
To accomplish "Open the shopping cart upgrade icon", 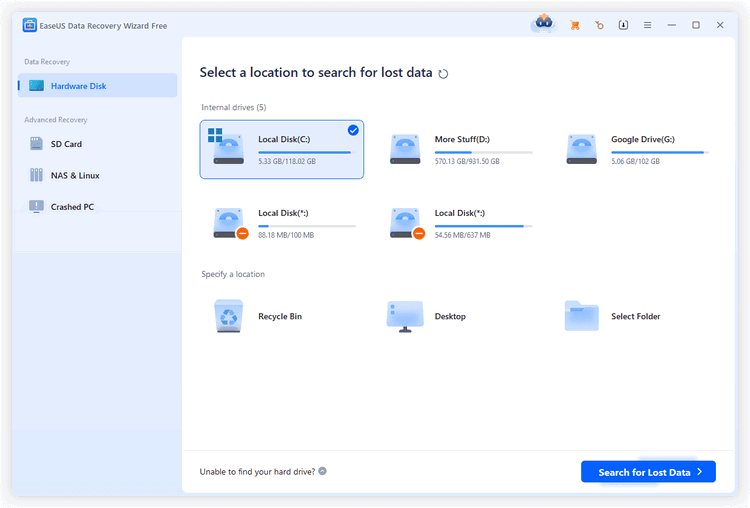I will click(575, 25).
